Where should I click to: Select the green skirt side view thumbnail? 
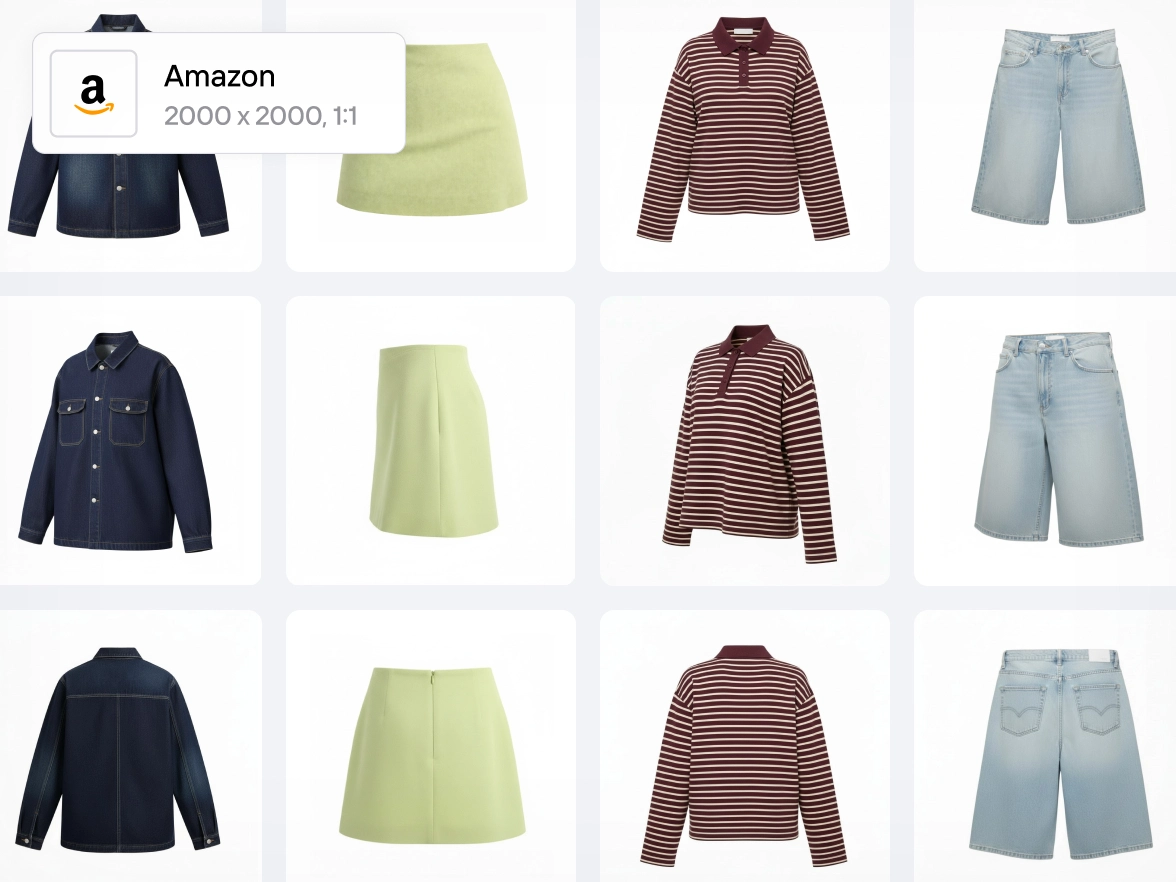pos(430,440)
